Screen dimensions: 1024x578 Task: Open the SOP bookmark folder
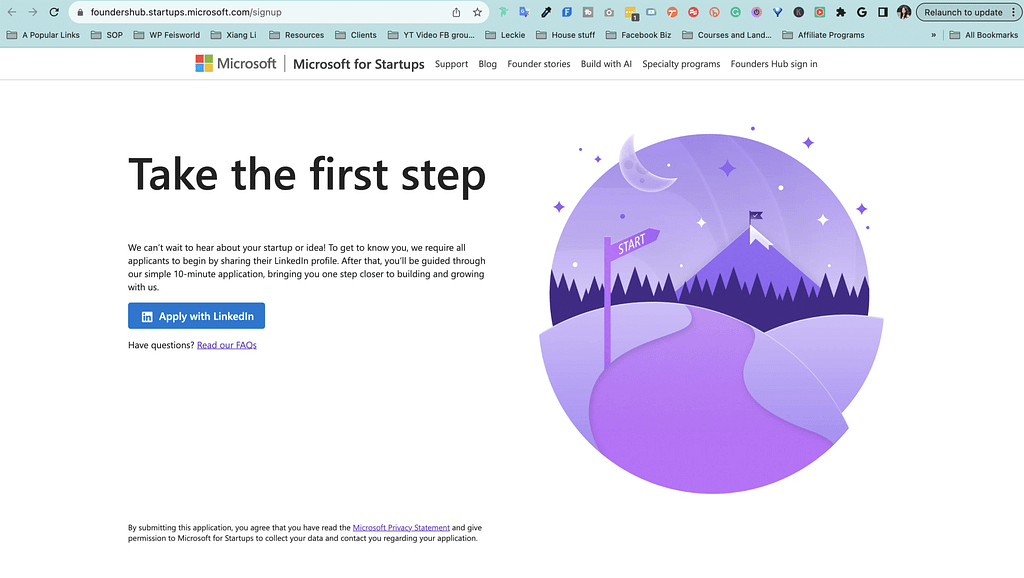[107, 35]
